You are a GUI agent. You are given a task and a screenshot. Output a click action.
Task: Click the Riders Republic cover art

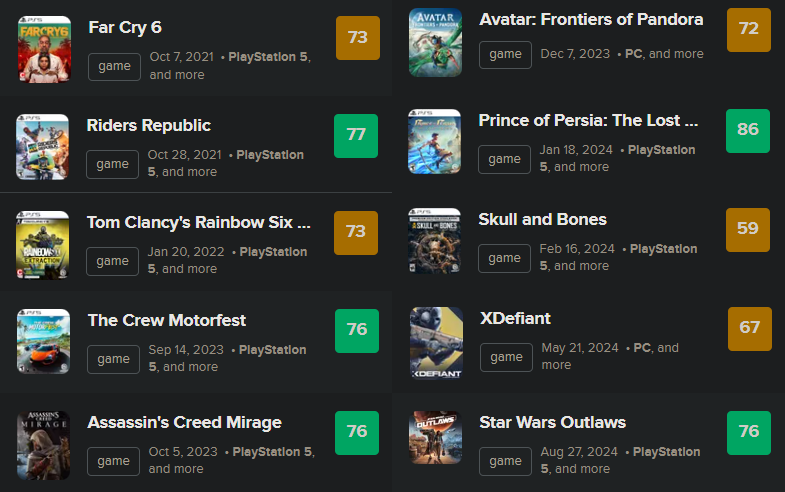(x=43, y=146)
